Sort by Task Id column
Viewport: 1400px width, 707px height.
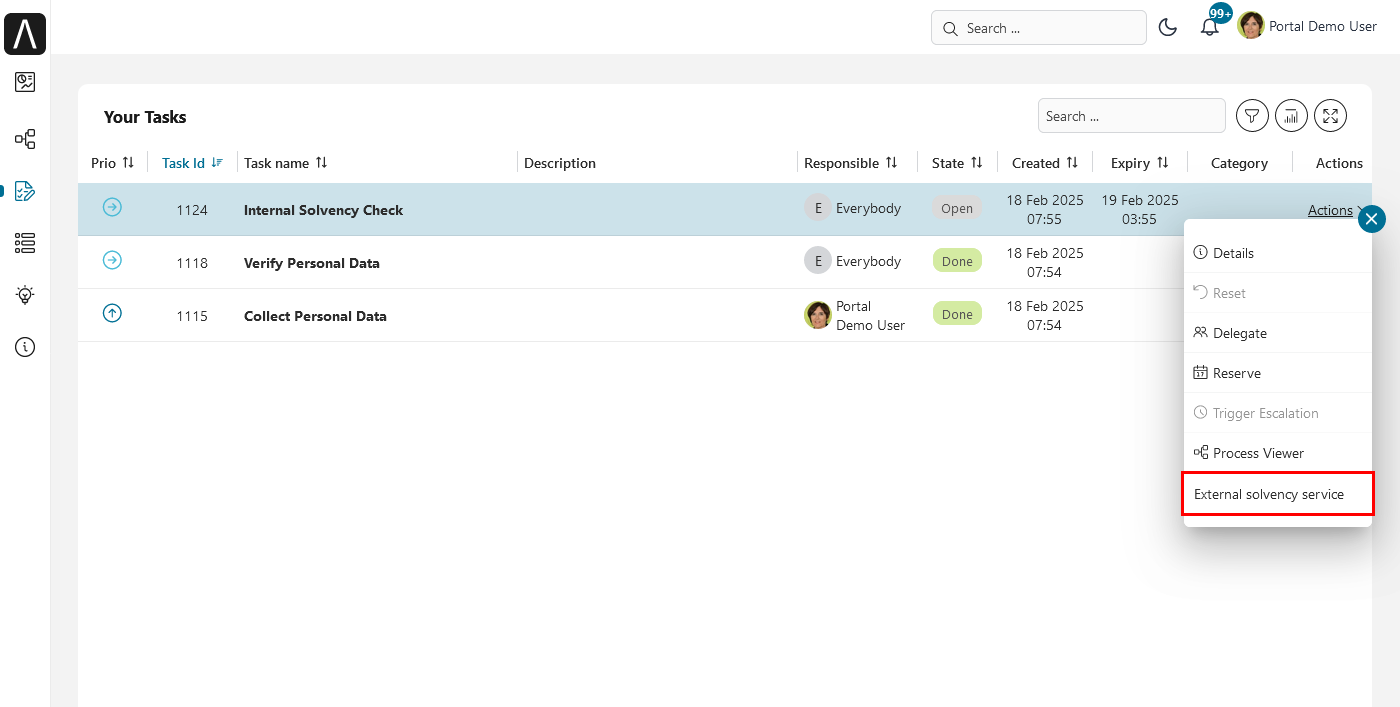(217, 162)
